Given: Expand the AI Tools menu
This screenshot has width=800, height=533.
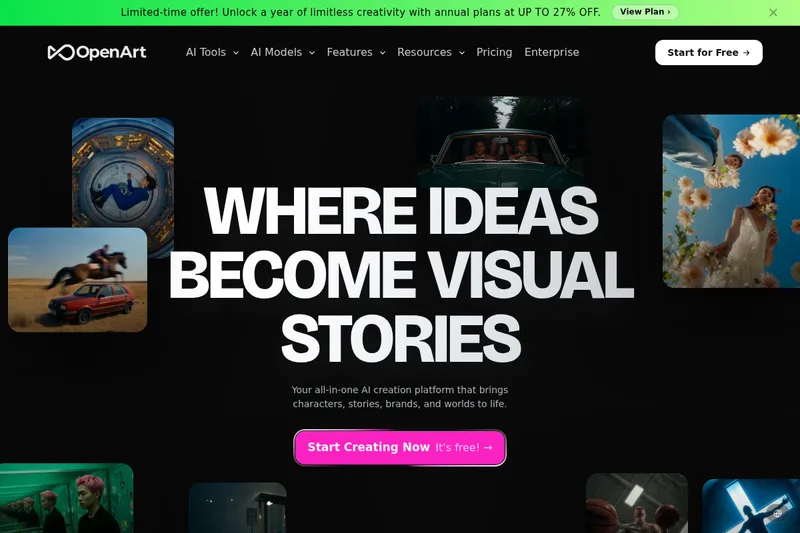Looking at the screenshot, I should (212, 52).
